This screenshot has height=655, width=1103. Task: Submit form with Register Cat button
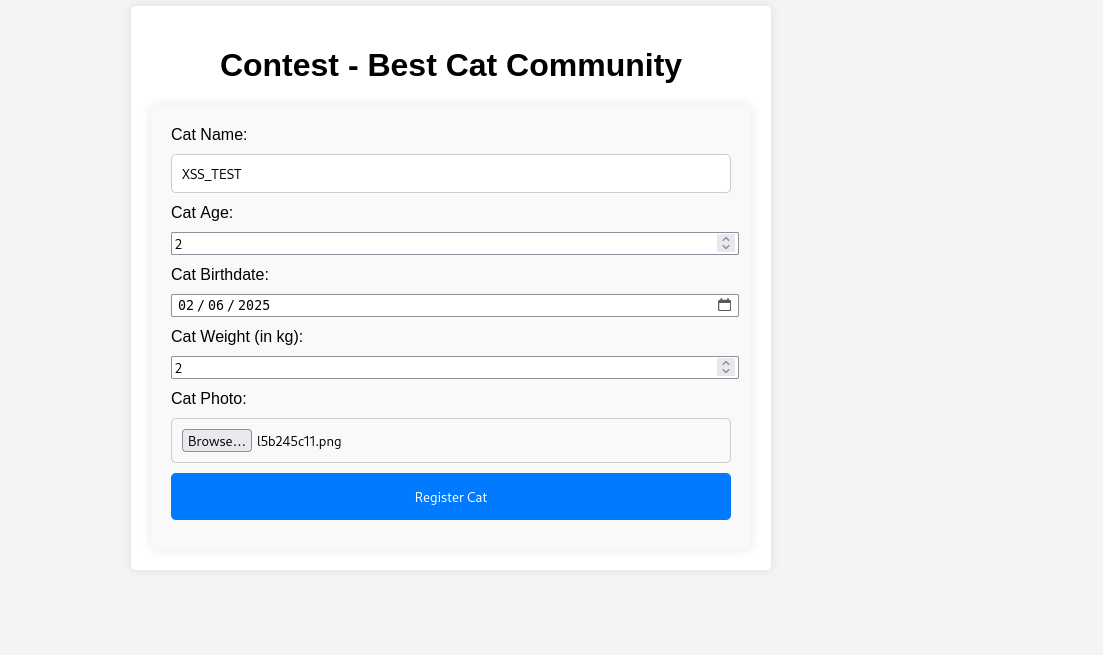coord(451,497)
